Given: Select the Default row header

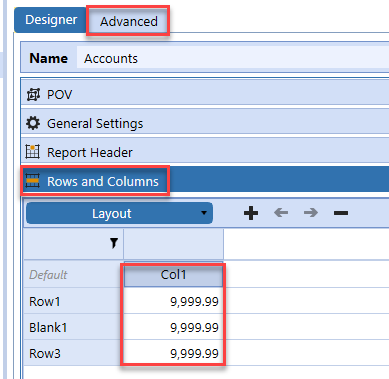Looking at the screenshot, I should [x=73, y=275].
